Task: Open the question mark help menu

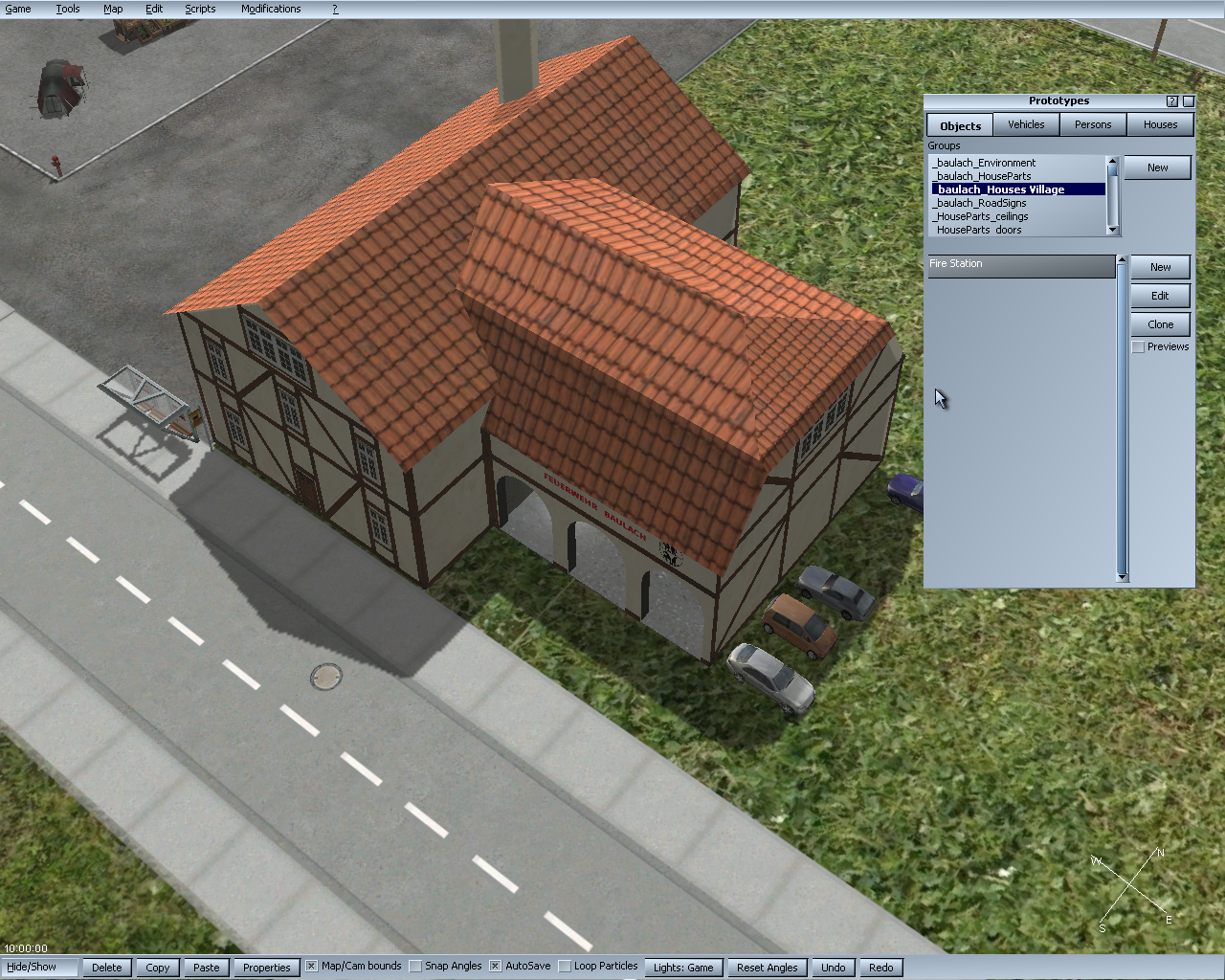Action: (x=335, y=9)
